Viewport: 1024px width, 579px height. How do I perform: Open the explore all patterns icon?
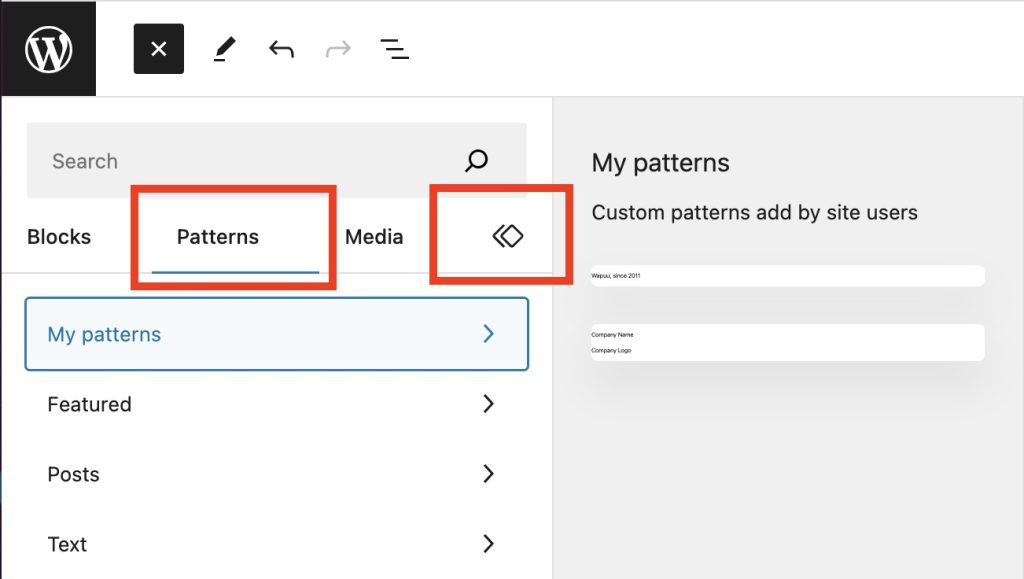(508, 236)
